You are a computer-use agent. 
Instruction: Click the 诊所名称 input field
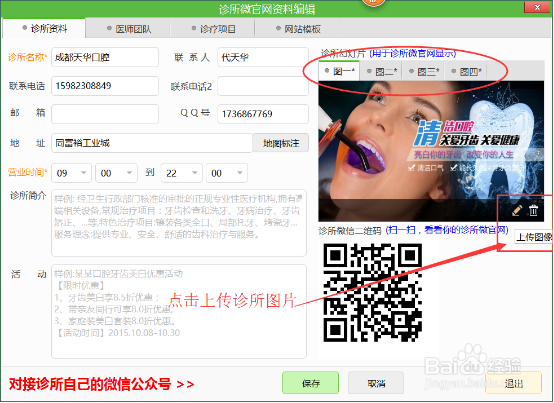pyautogui.click(x=105, y=57)
